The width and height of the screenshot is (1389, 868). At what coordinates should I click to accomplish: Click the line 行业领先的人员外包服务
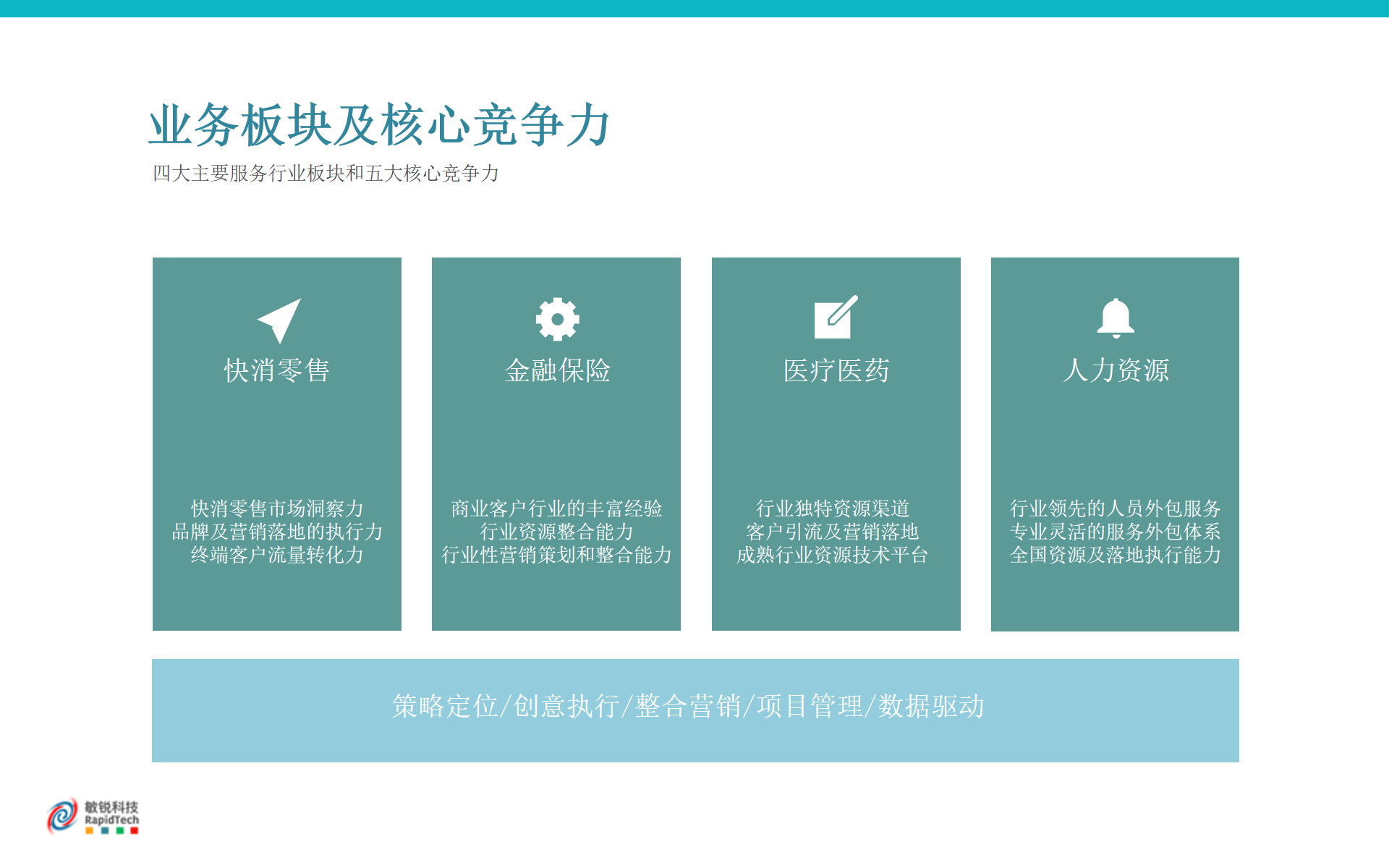point(1116,509)
